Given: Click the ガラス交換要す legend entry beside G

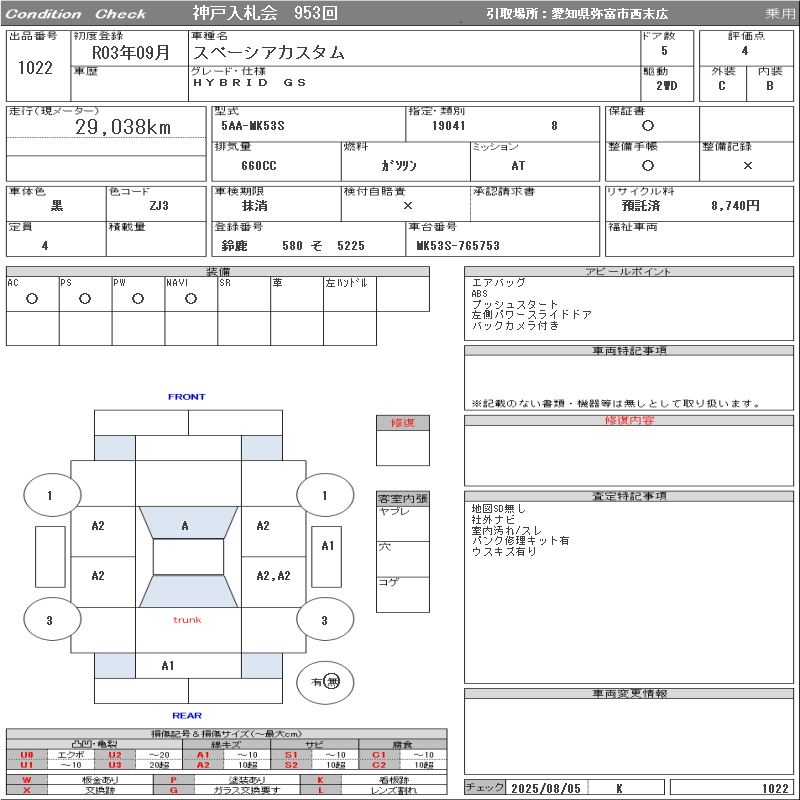Looking at the screenshot, I should 247,790.
